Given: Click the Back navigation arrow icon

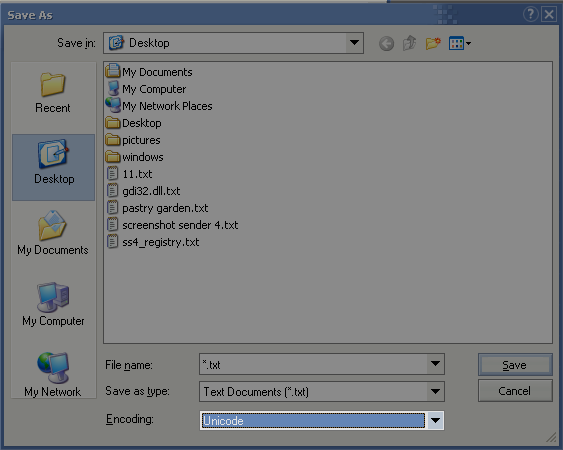Looking at the screenshot, I should click(386, 44).
